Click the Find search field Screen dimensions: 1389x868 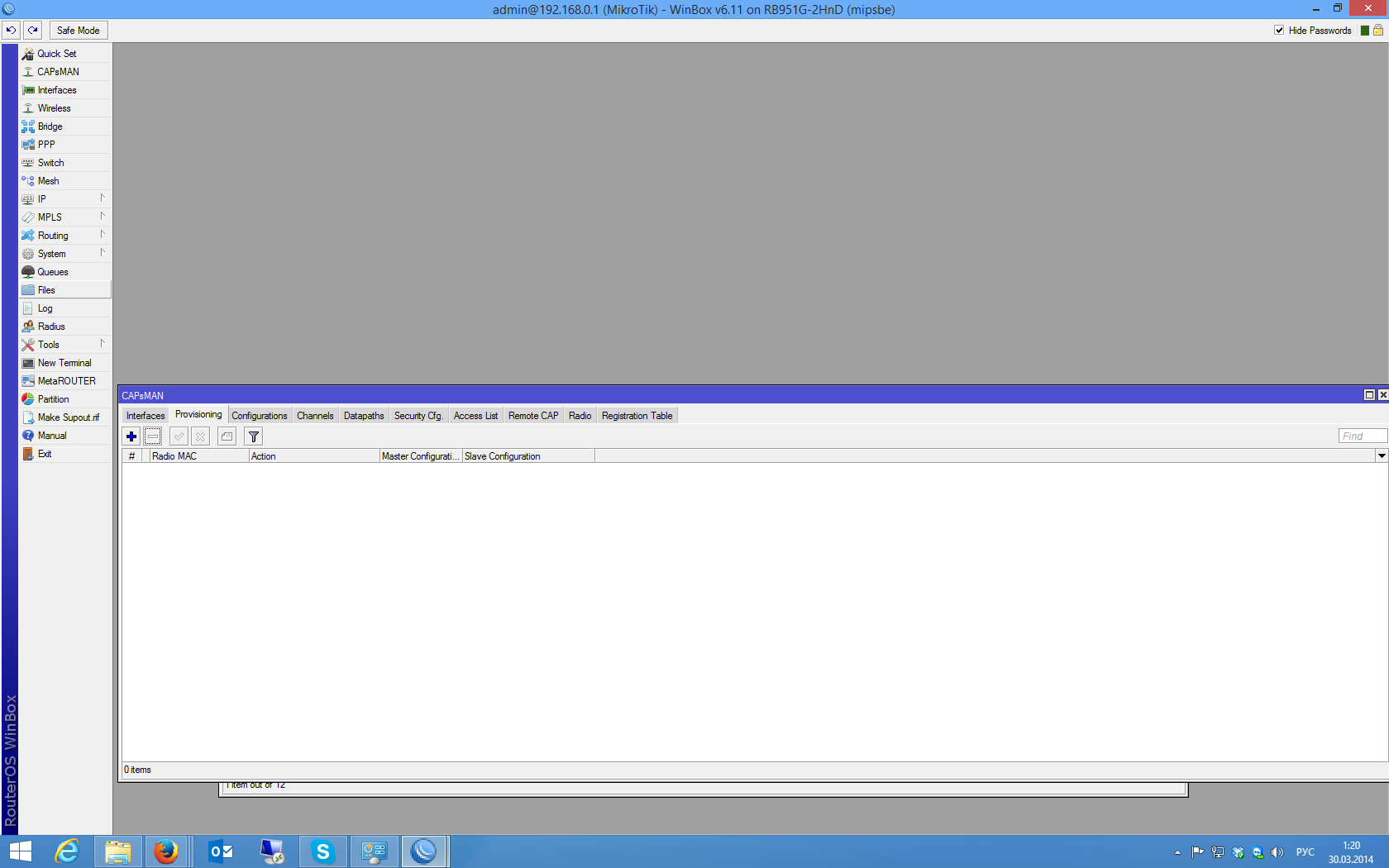(1362, 436)
